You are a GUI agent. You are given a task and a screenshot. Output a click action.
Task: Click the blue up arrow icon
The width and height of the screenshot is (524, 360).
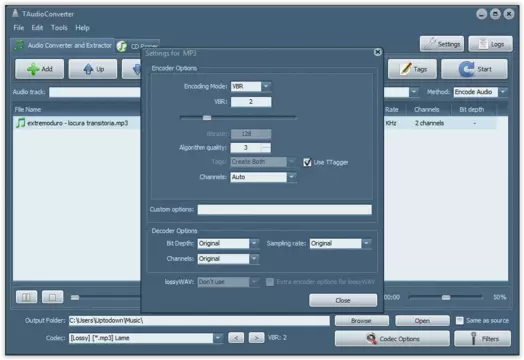[x=88, y=69]
